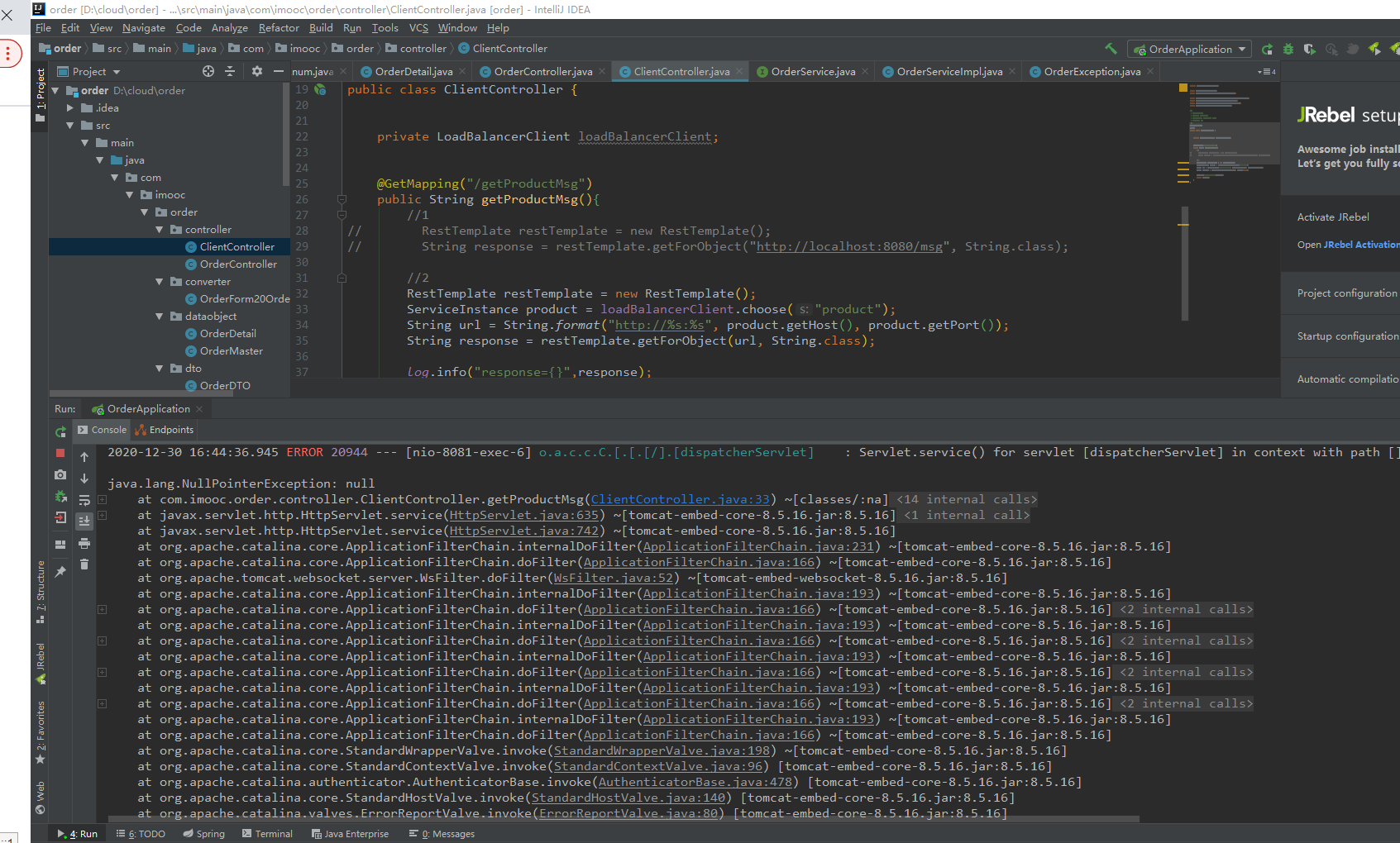Show the hidden editor tabs list
Image resolution: width=1400 pixels, height=843 pixels.
pos(1266,72)
